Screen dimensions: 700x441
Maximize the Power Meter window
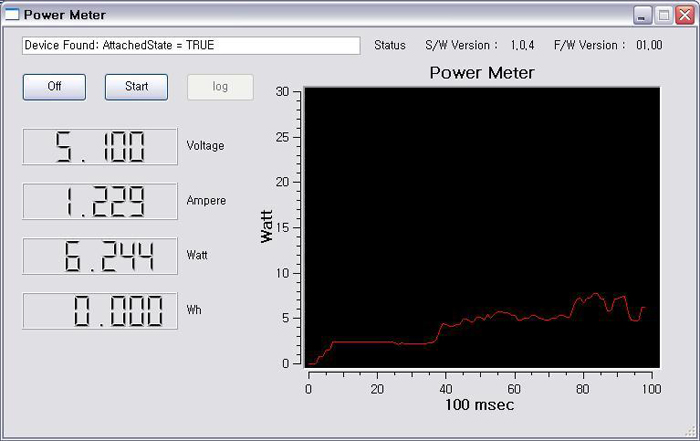[663, 15]
